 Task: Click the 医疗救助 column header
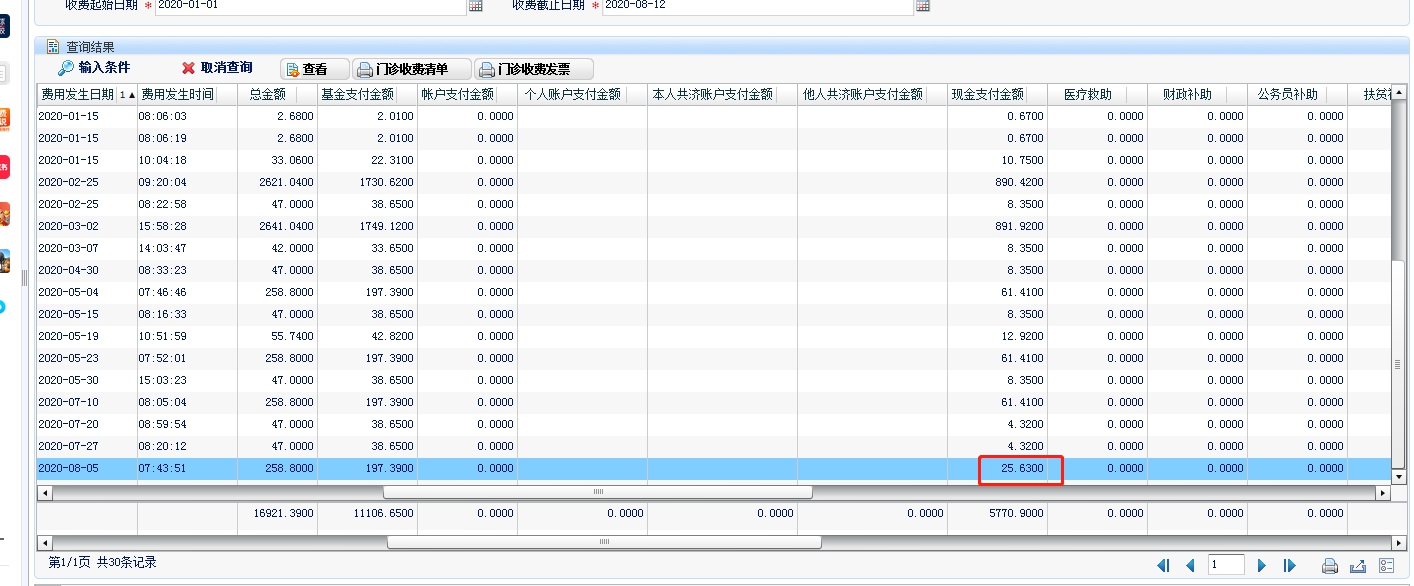tap(1097, 94)
